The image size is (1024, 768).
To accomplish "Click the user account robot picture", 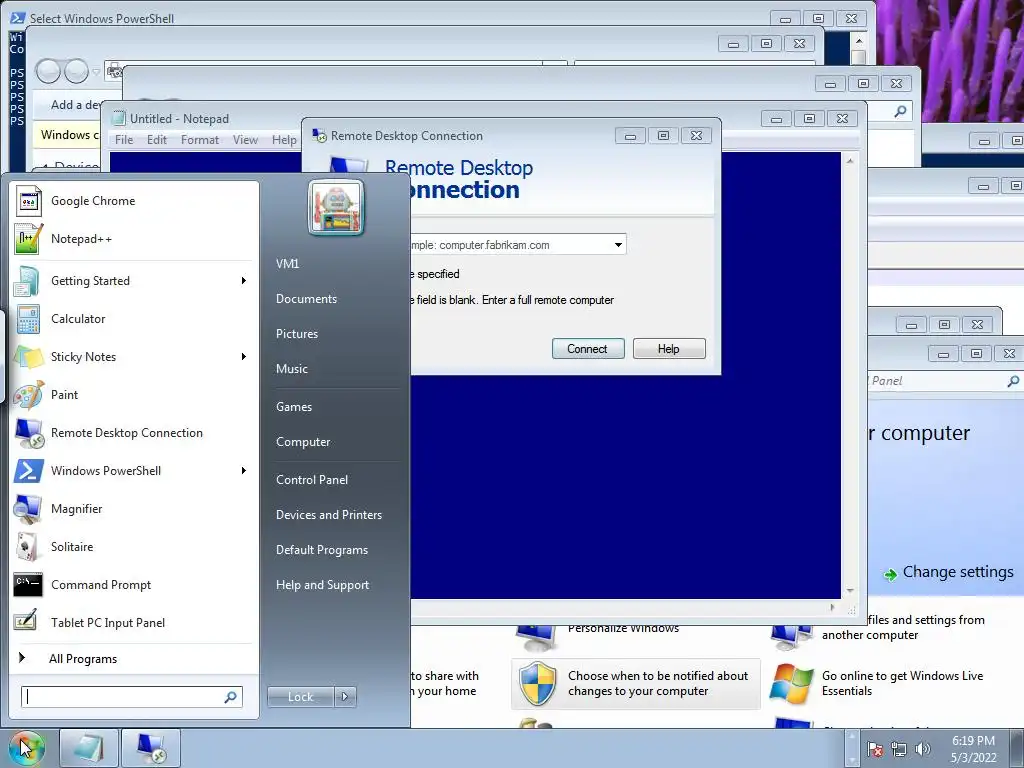I will [336, 208].
